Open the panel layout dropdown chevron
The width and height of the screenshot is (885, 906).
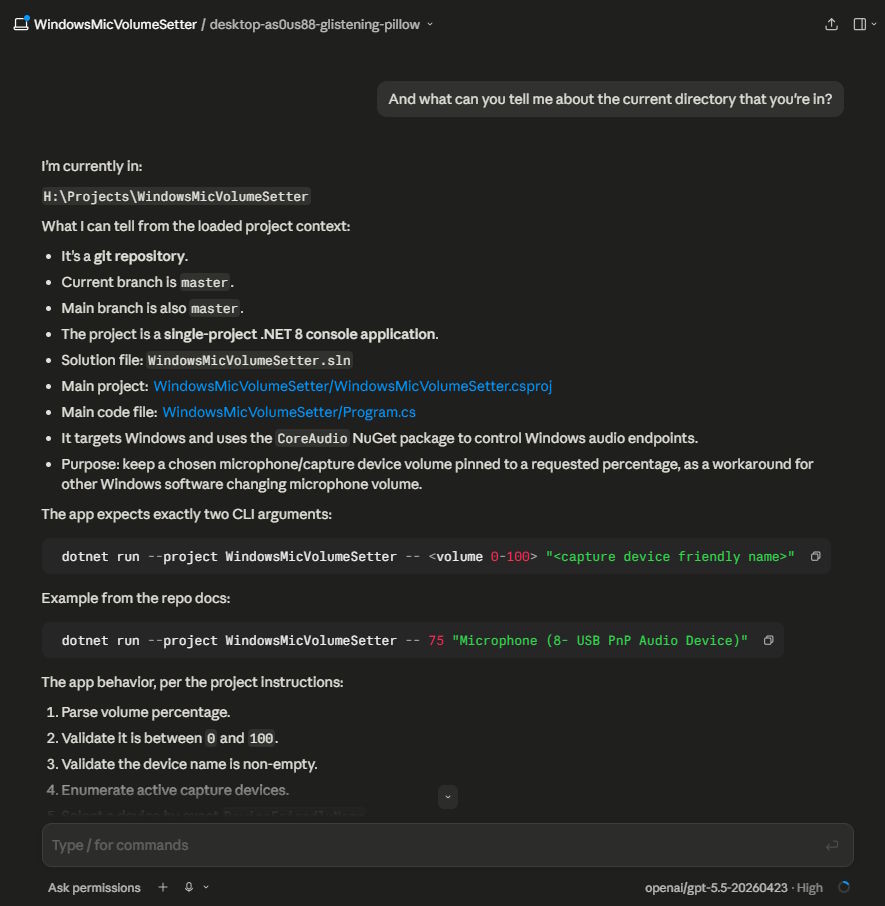coord(874,24)
